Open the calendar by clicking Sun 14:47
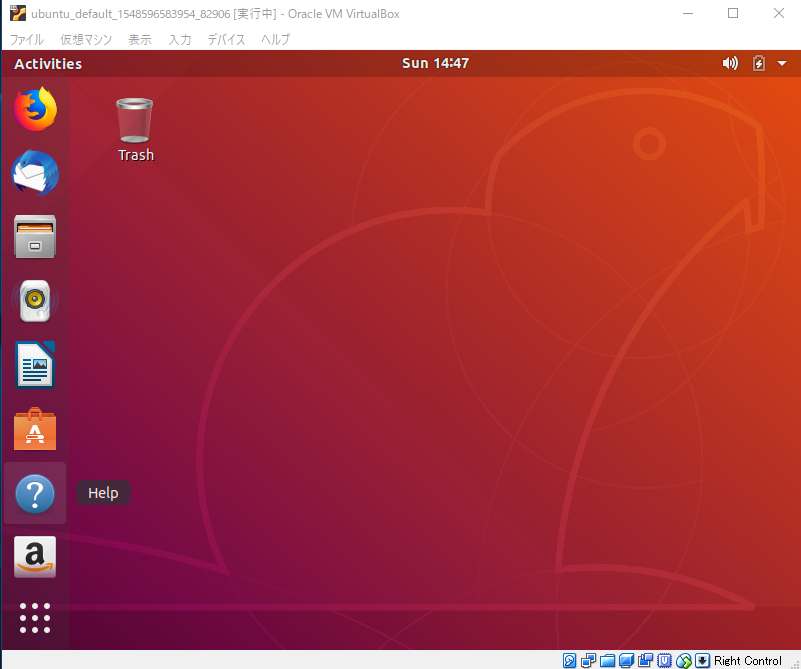Image resolution: width=801 pixels, height=669 pixels. tap(435, 62)
